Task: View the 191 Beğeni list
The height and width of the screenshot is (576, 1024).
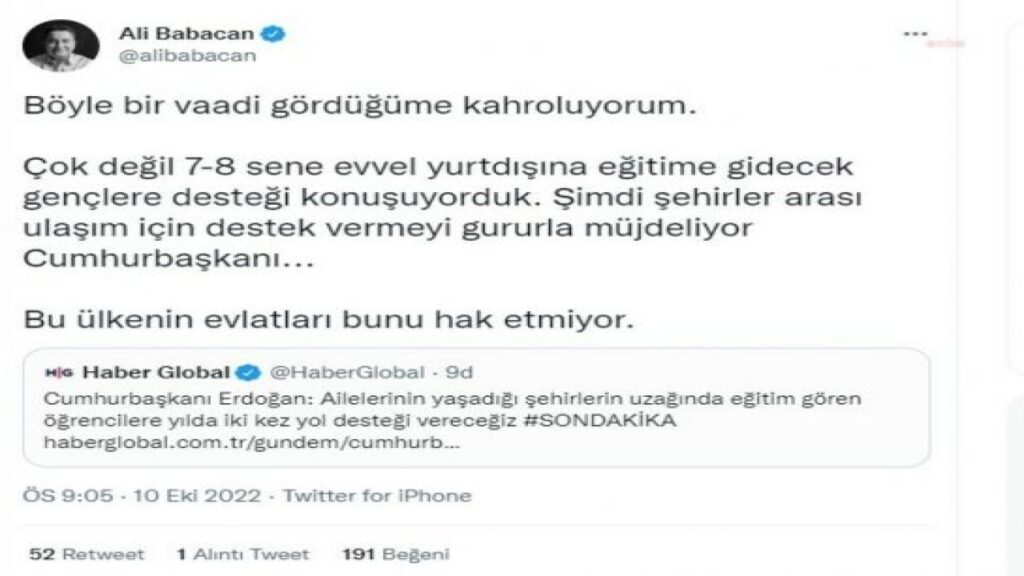Action: [x=396, y=554]
